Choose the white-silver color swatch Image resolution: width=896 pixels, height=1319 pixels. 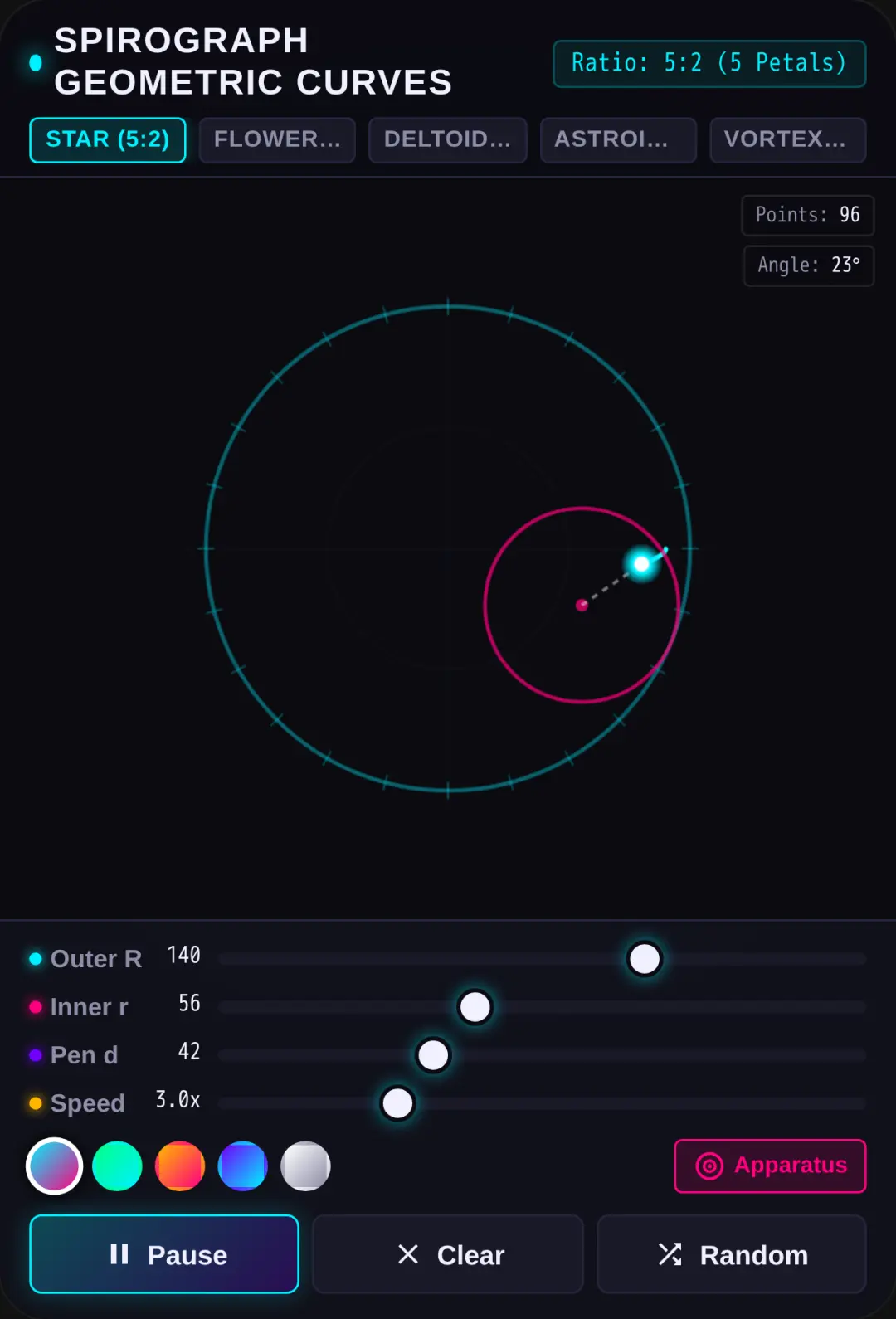306,1166
